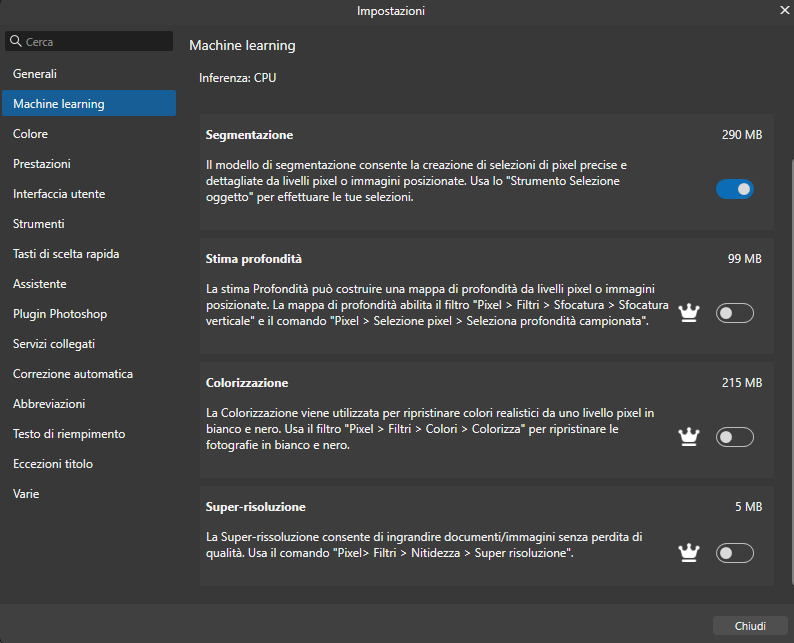Screen dimensions: 794x643
Task: Go to Prestazioni settings
Action: tap(41, 164)
